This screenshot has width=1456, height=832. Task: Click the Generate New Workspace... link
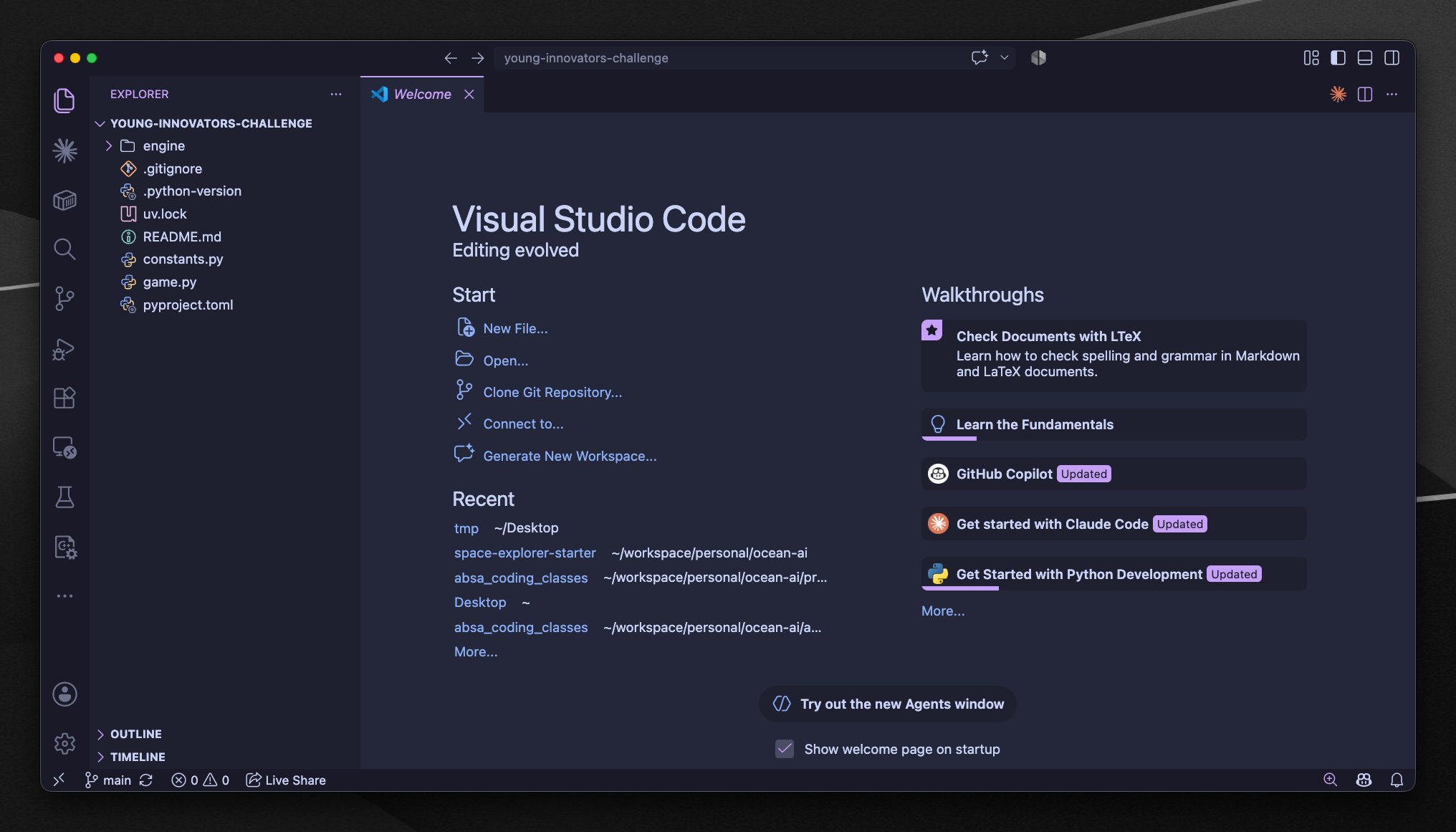click(570, 456)
